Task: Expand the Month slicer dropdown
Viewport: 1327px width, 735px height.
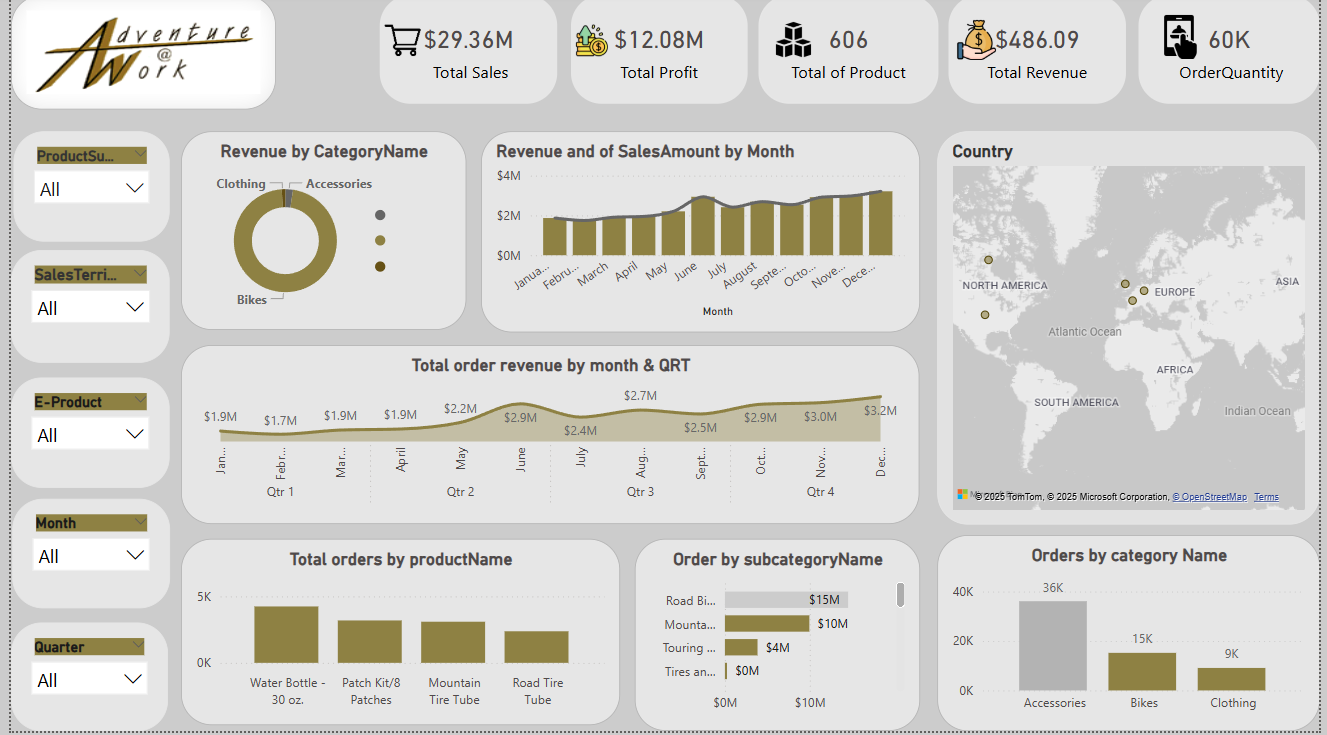Action: click(135, 556)
